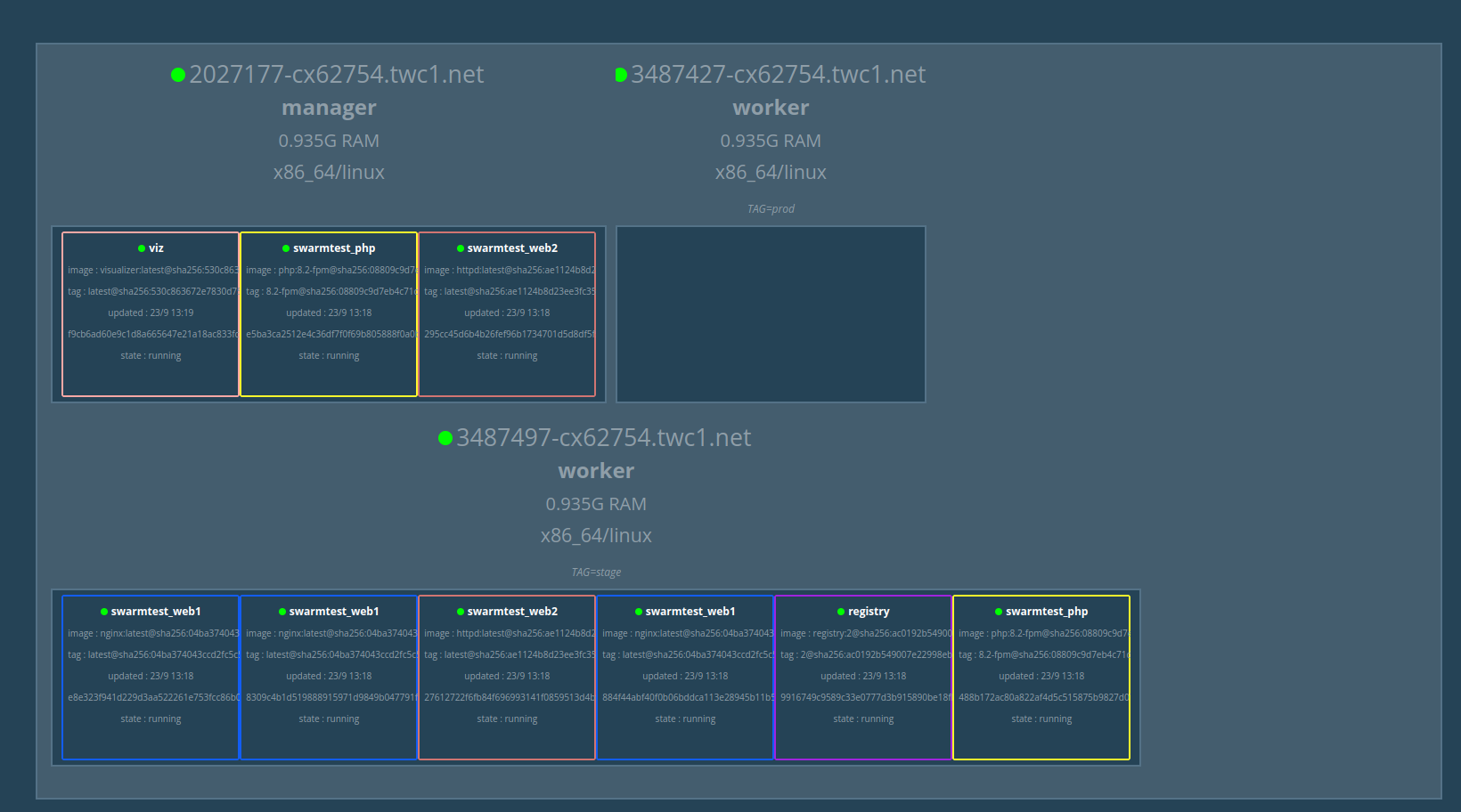This screenshot has width=1461, height=812.
Task: Click the green status dot beside 3487427-cx62754.twc1.net
Action: pyautogui.click(x=621, y=75)
